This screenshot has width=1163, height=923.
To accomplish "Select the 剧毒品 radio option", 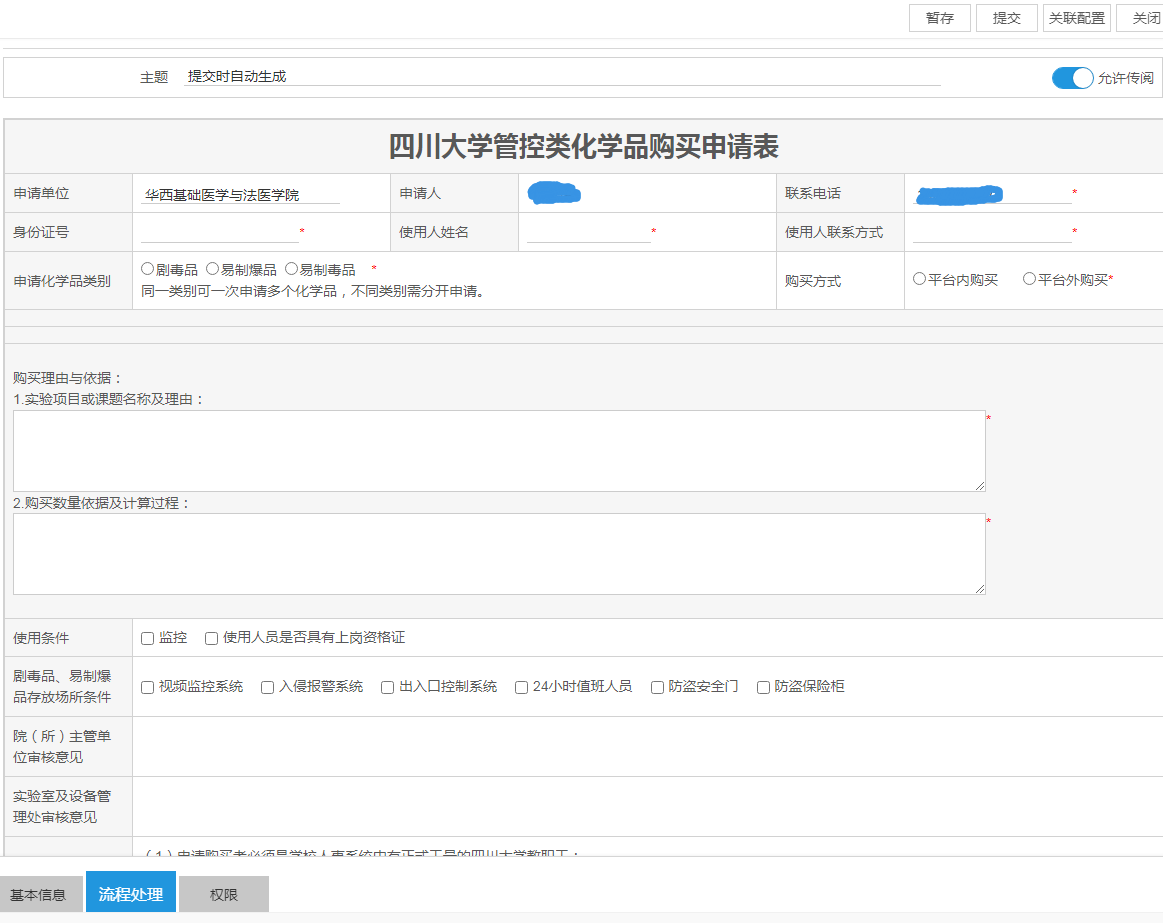I will (x=148, y=269).
